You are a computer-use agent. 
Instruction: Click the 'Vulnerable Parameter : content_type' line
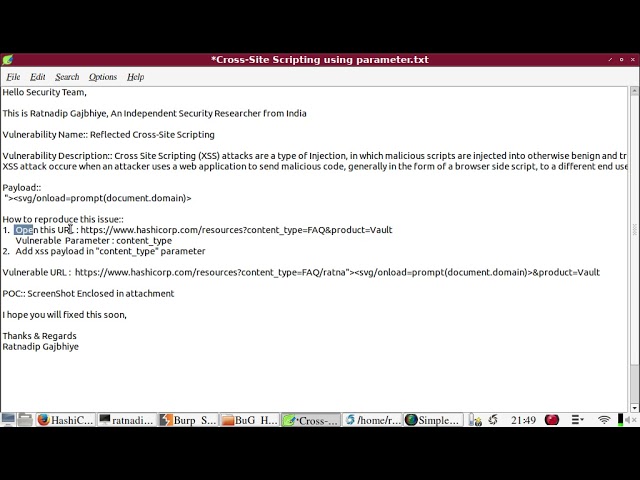(93, 241)
